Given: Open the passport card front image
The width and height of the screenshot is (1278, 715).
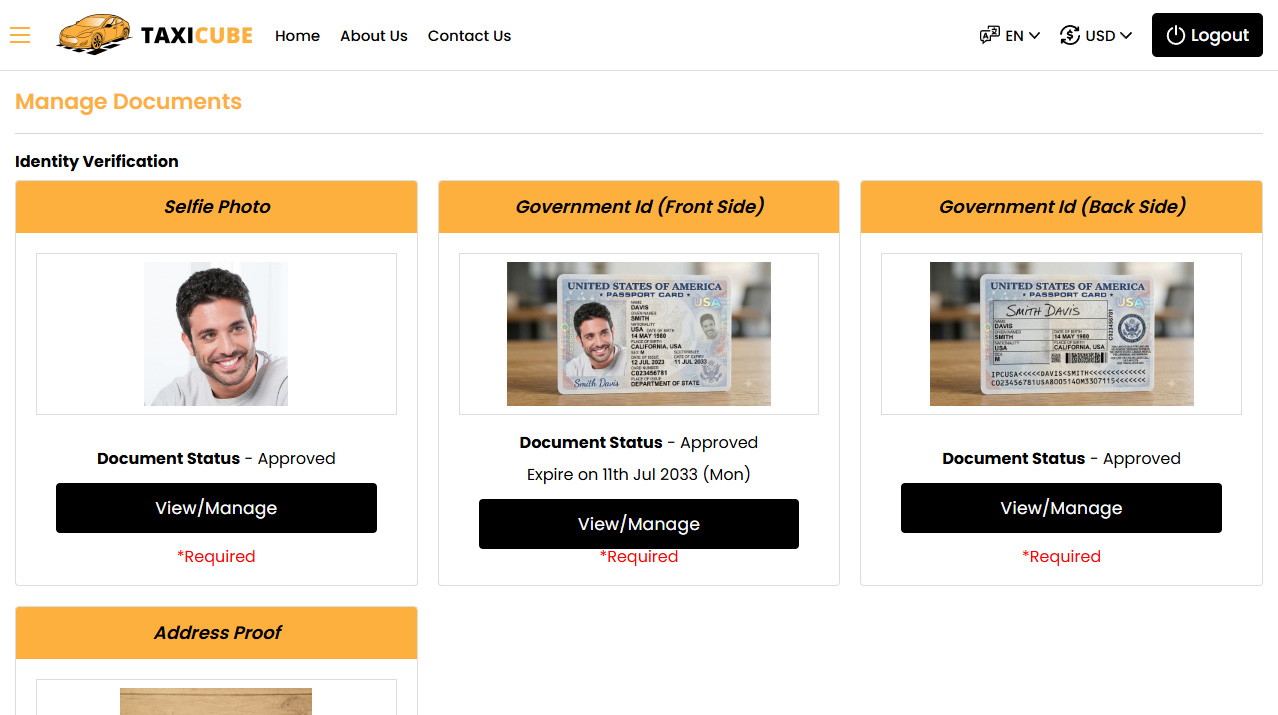Looking at the screenshot, I should click(x=639, y=334).
